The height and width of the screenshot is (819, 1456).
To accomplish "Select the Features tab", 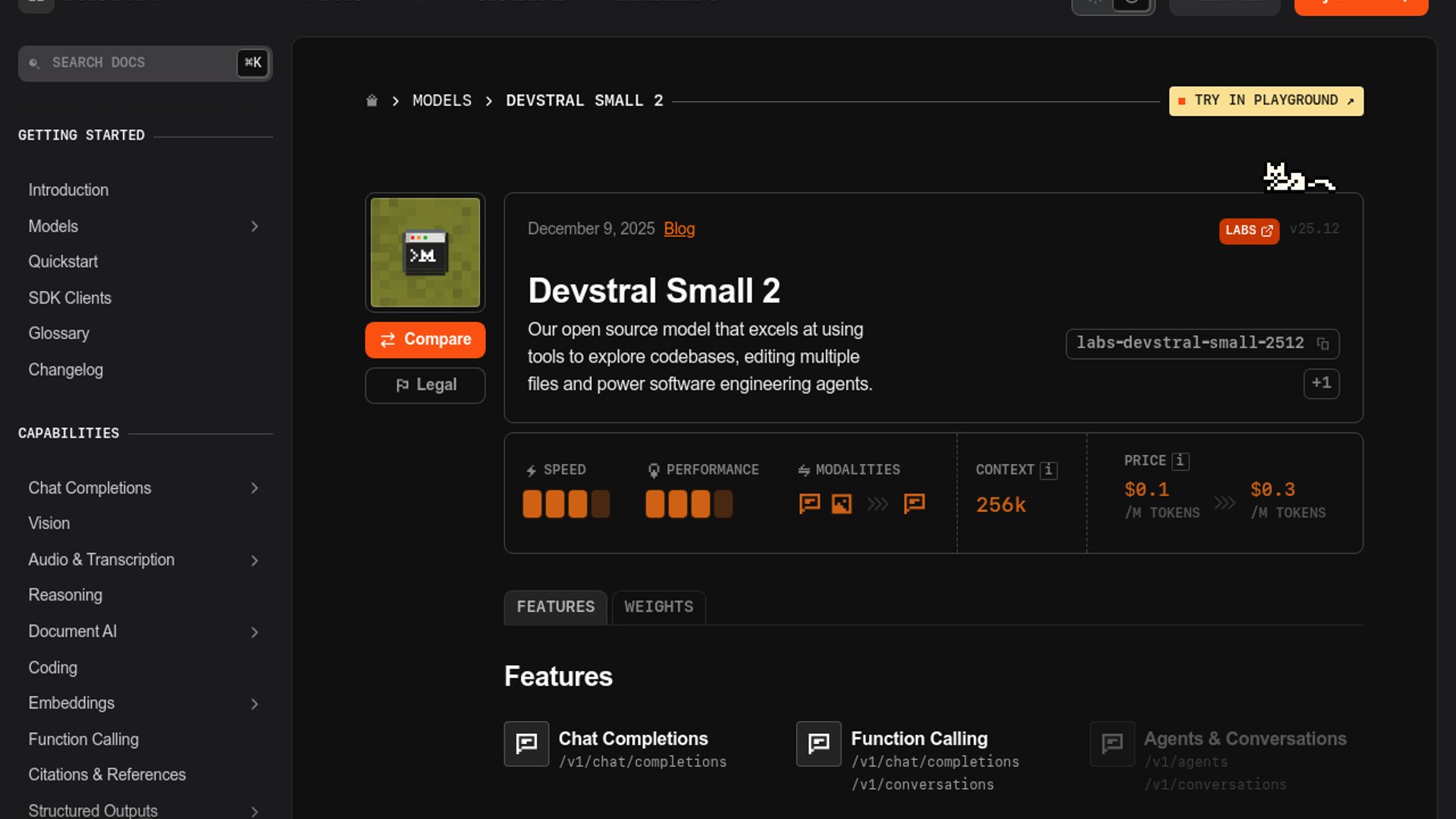I will coord(555,607).
